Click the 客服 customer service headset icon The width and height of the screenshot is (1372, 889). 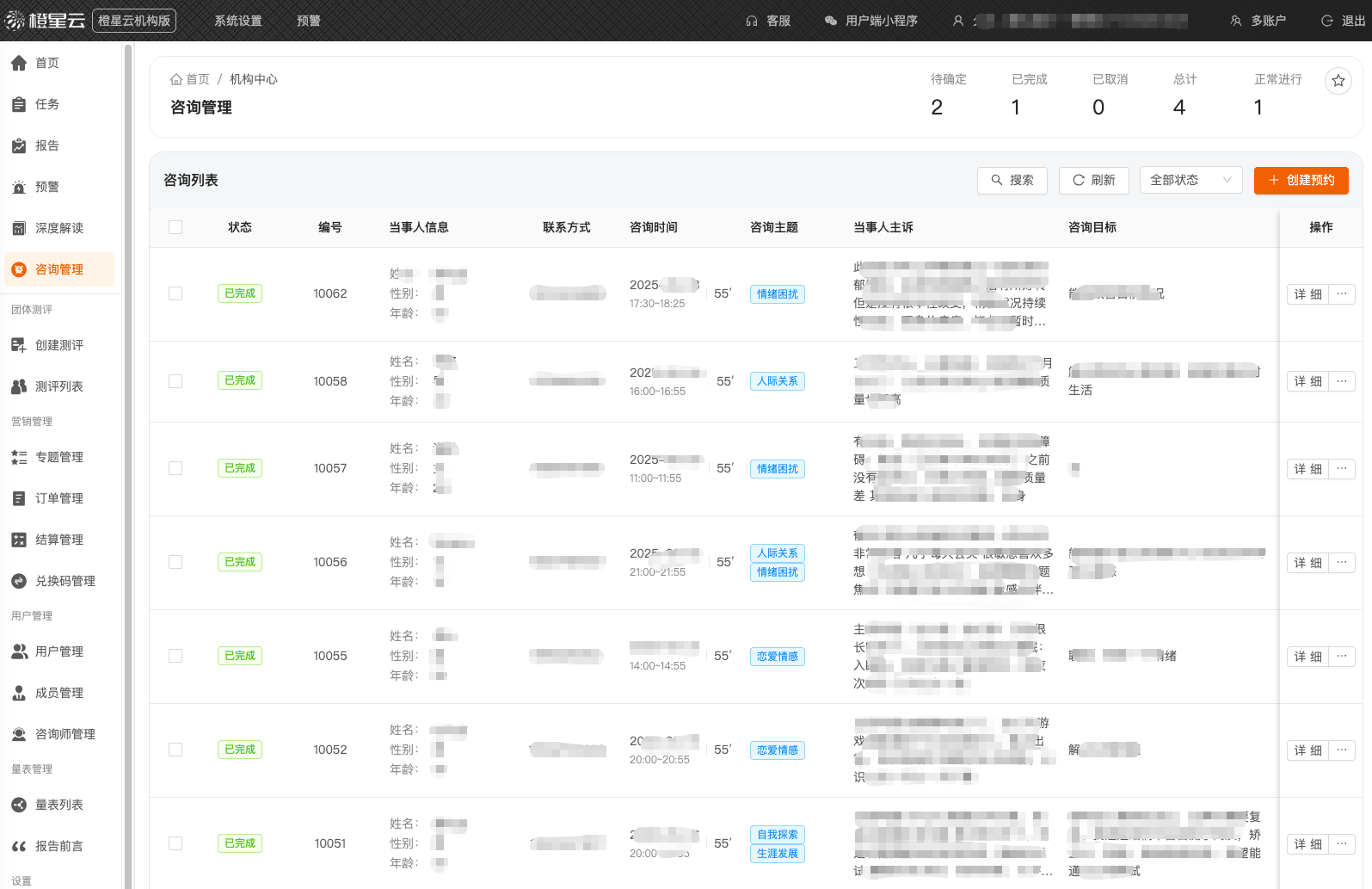point(752,21)
